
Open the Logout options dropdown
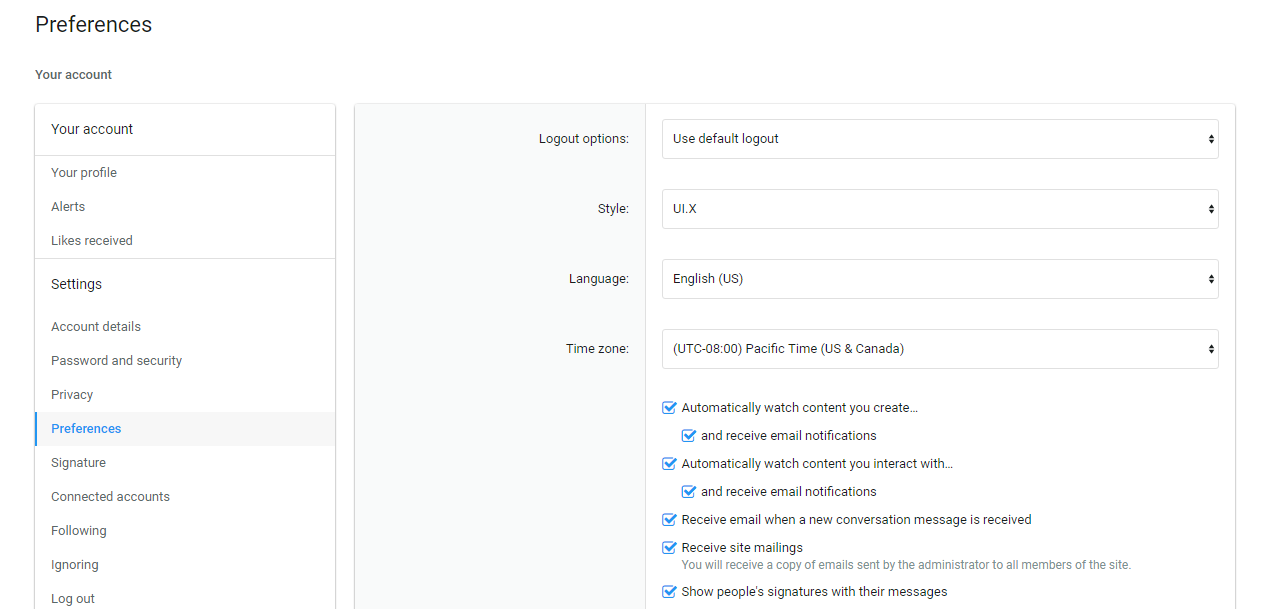pos(939,139)
